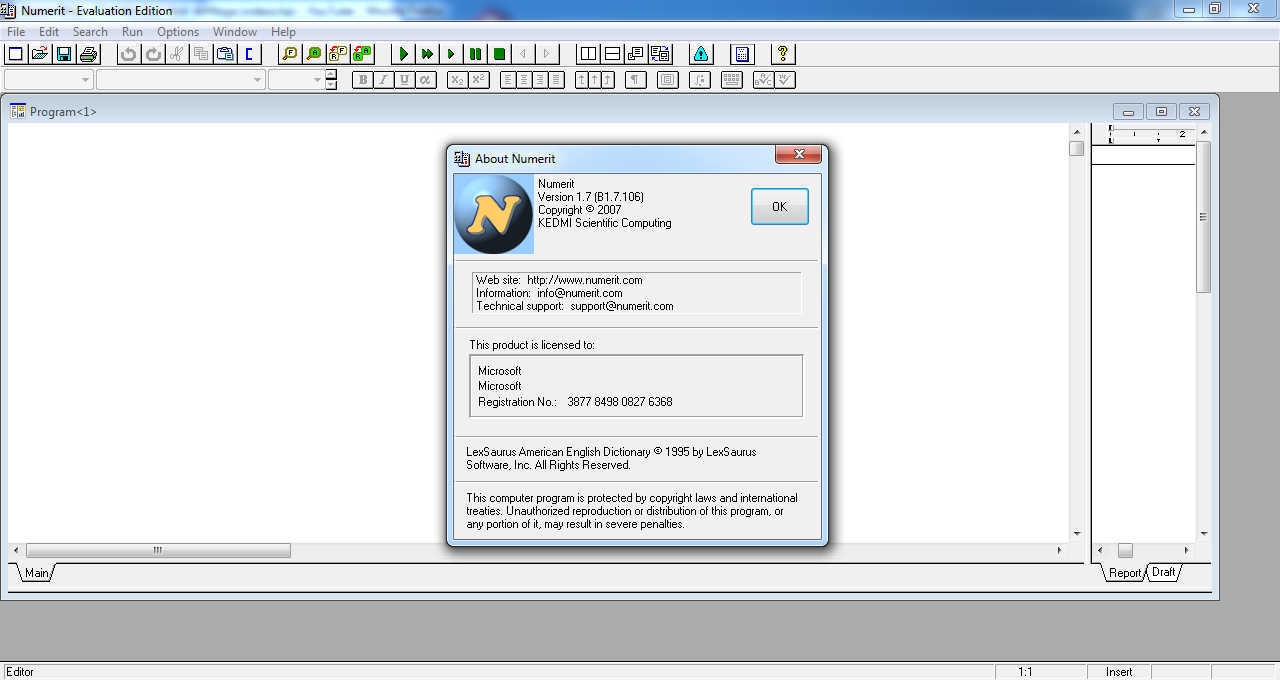Cascade windows using overlapping windows icon
The width and height of the screenshot is (1280, 680).
[636, 54]
